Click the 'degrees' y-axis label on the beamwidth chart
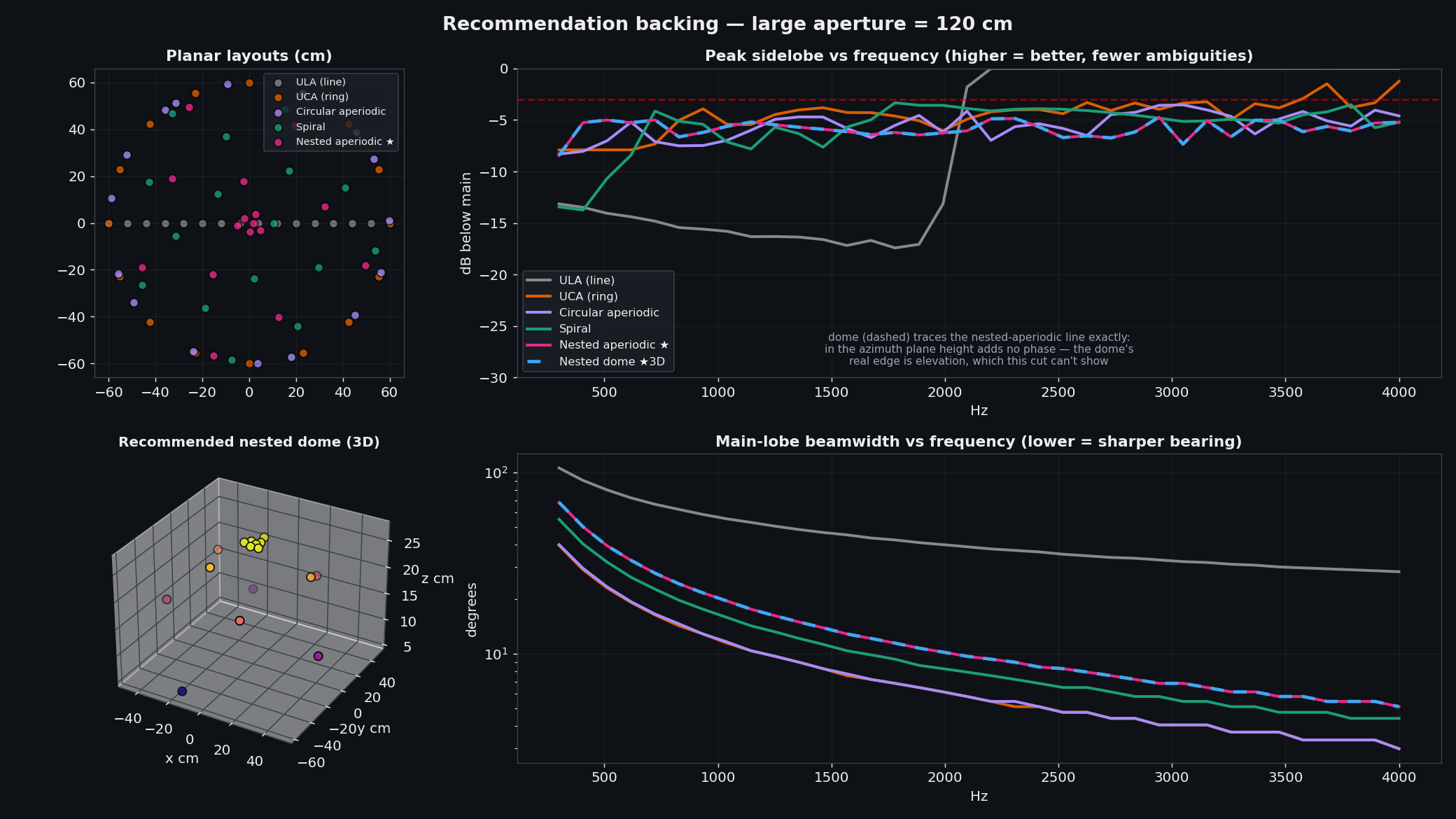 coord(471,610)
